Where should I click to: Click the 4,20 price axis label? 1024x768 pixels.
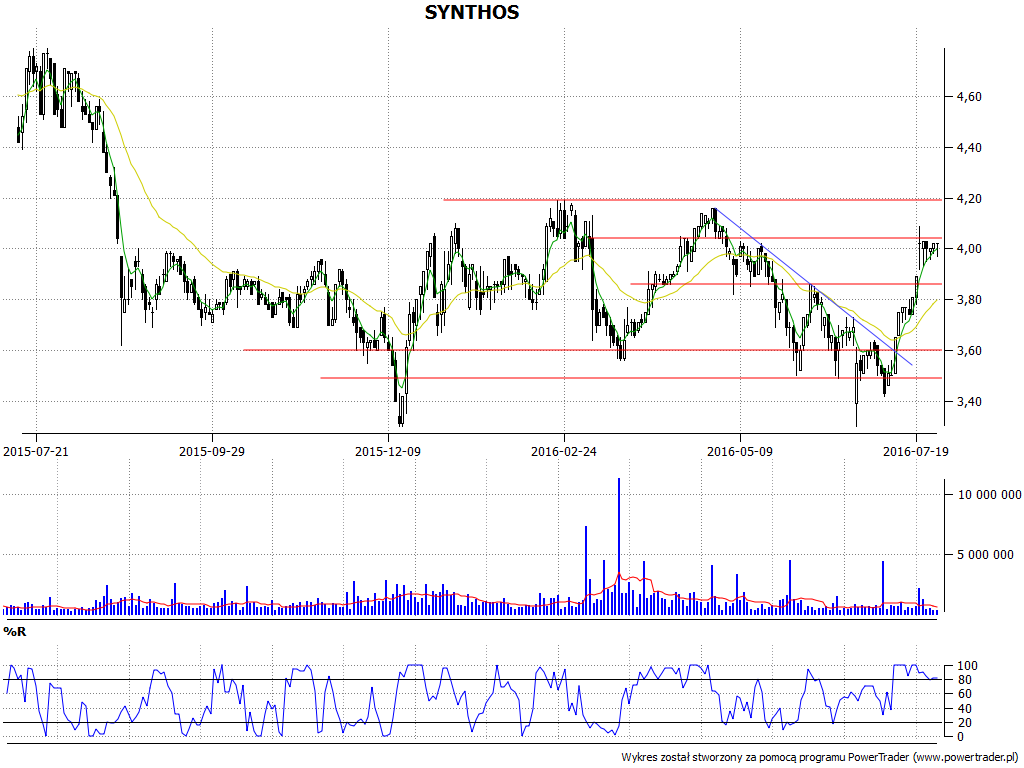point(968,199)
